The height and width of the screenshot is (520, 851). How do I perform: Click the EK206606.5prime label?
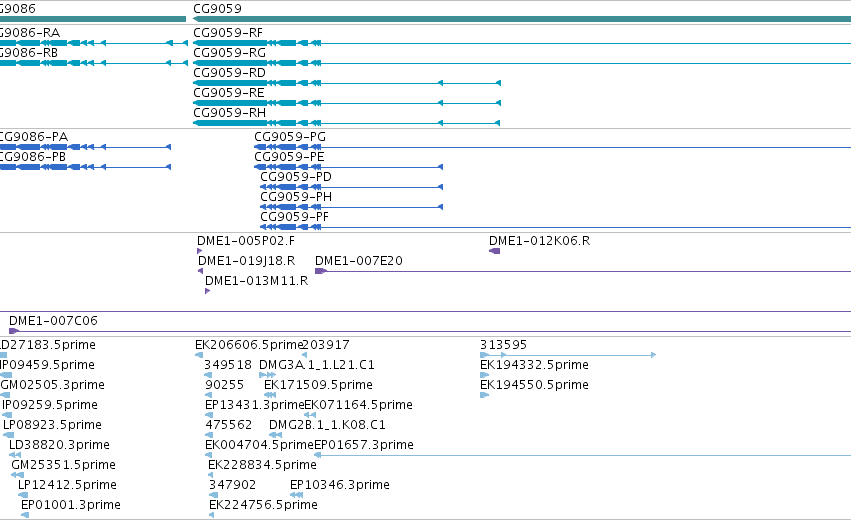pyautogui.click(x=248, y=345)
